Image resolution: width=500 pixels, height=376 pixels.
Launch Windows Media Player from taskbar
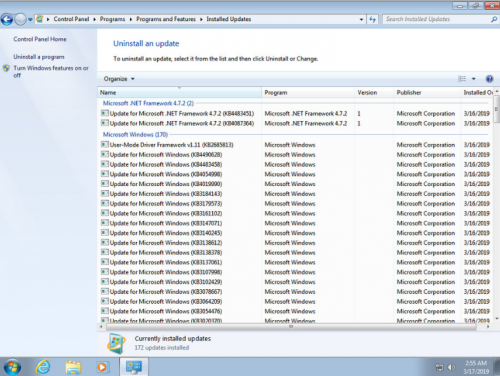pyautogui.click(x=102, y=367)
